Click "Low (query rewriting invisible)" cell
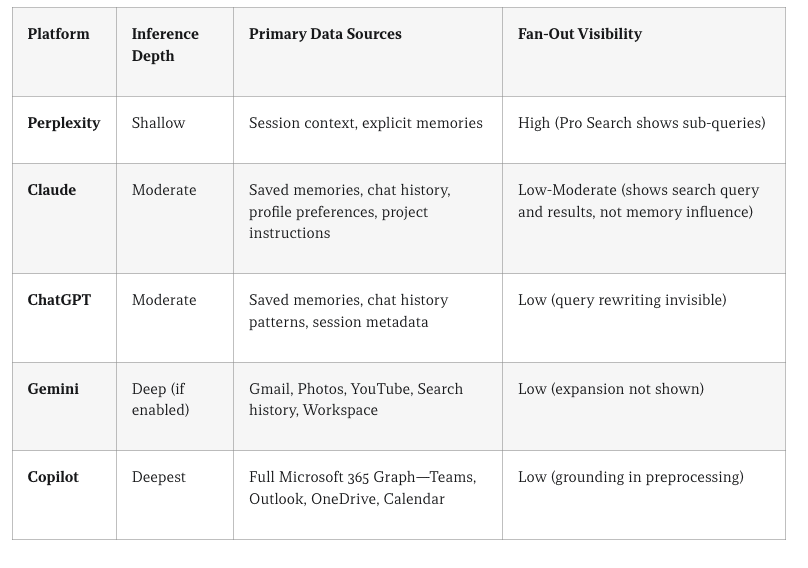Viewport: 808px width, 568px height. coord(622,300)
